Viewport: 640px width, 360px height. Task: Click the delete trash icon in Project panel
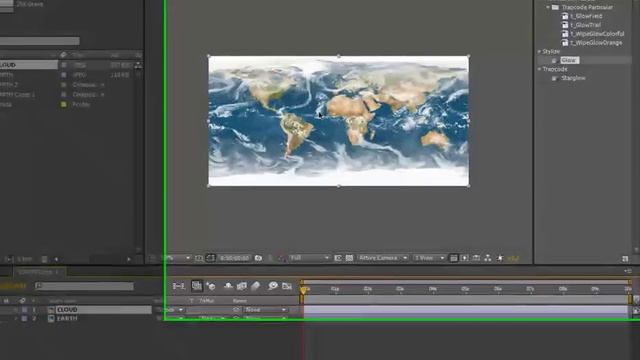click(x=44, y=259)
